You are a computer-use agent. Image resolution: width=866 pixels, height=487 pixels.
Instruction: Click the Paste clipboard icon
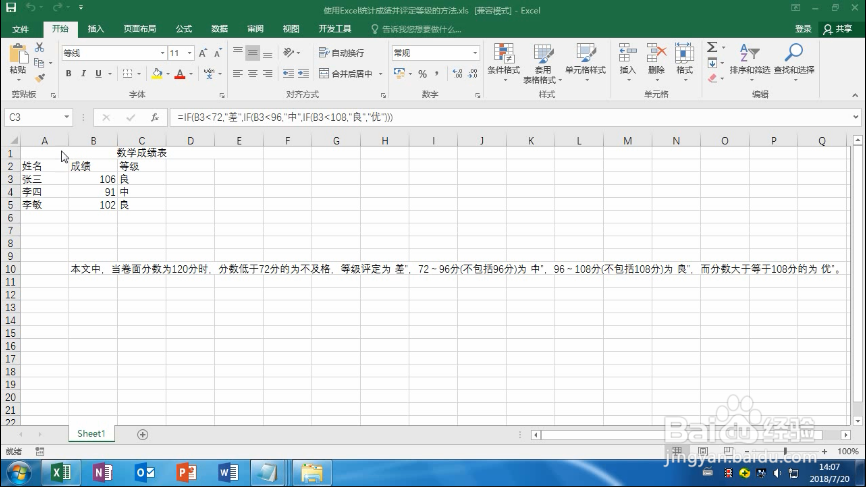click(x=18, y=55)
